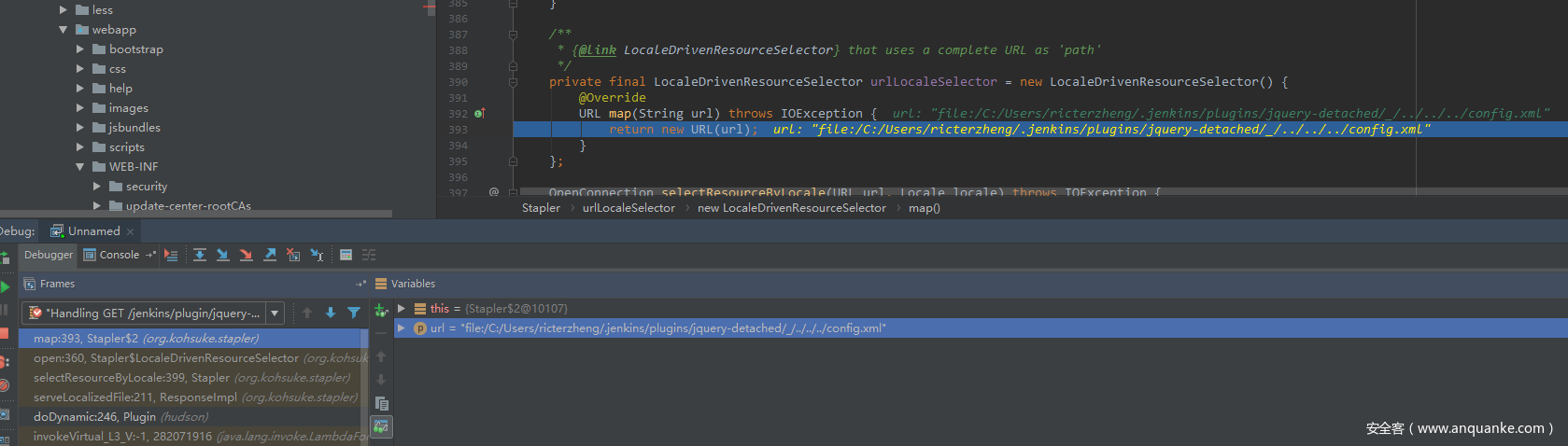The height and width of the screenshot is (446, 1568).
Task: Select the Debugger tab
Action: tap(49, 255)
